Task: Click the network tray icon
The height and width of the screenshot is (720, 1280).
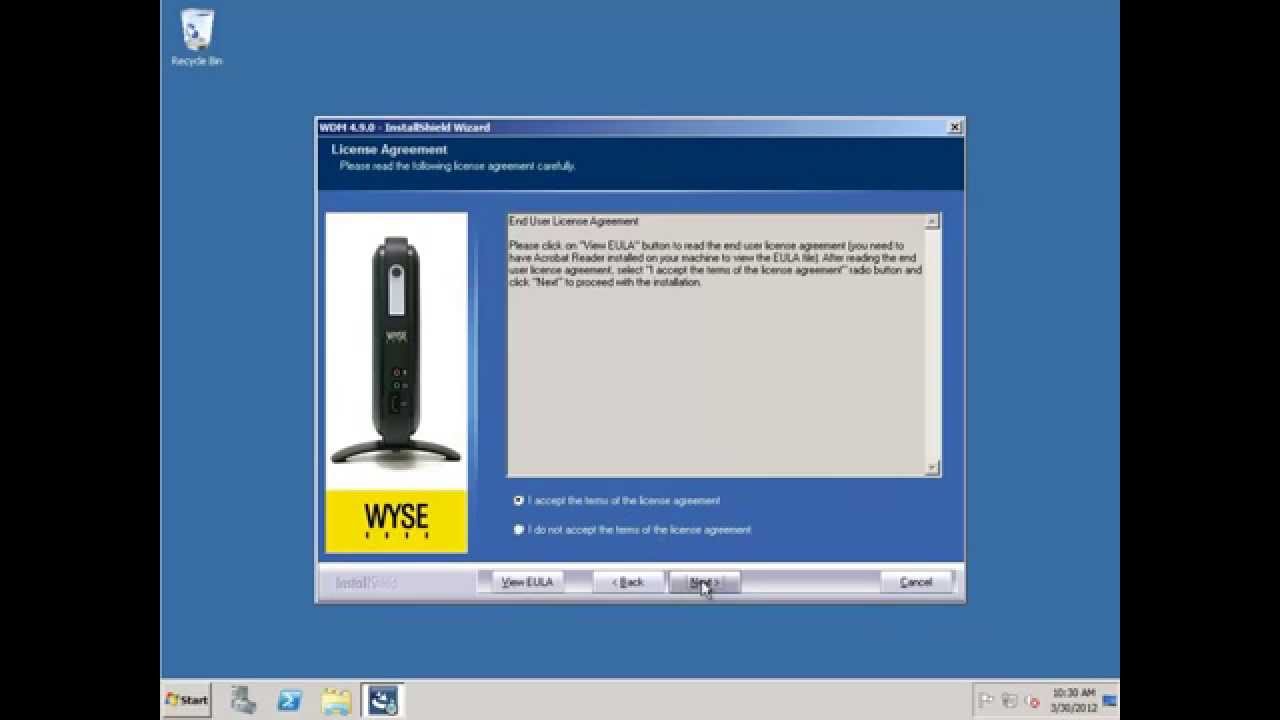Action: 1010,700
